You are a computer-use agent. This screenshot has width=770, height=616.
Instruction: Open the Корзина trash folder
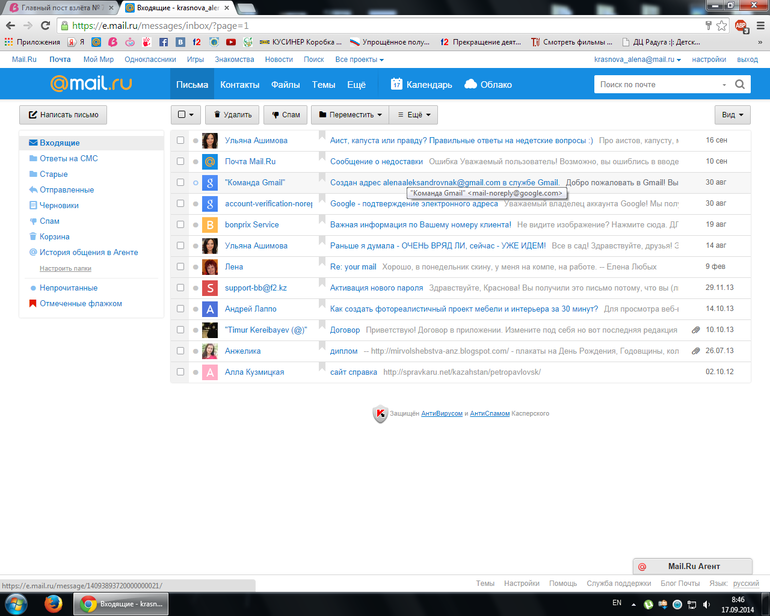[x=54, y=237]
